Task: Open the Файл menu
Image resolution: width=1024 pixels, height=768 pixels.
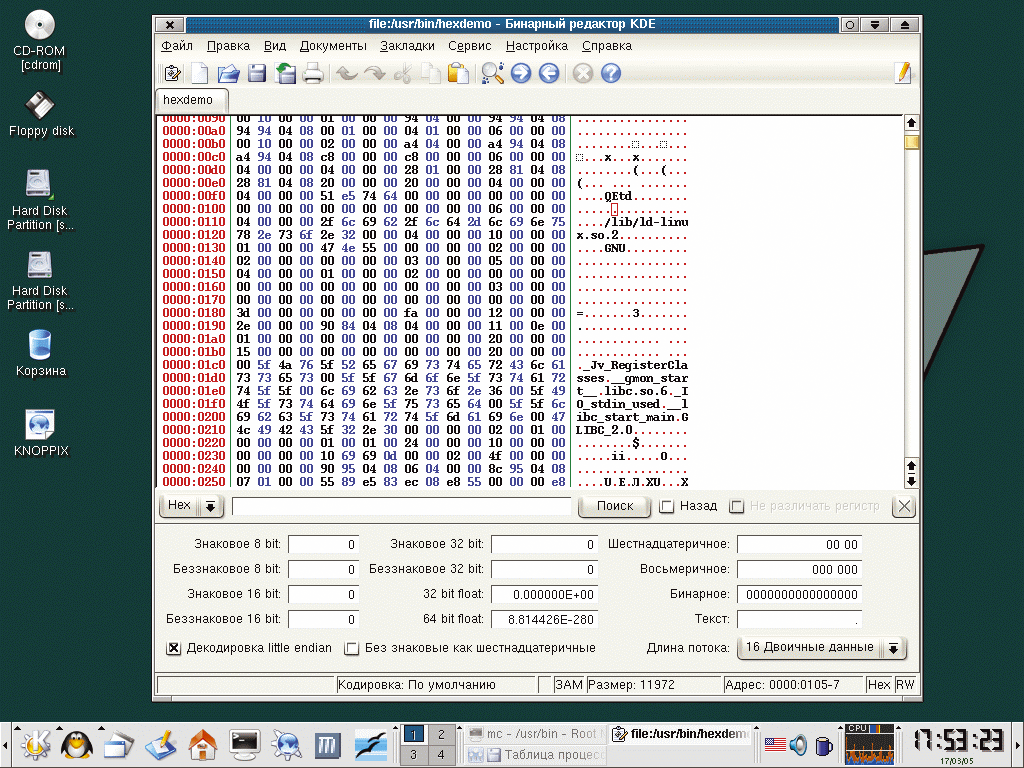Action: (177, 46)
